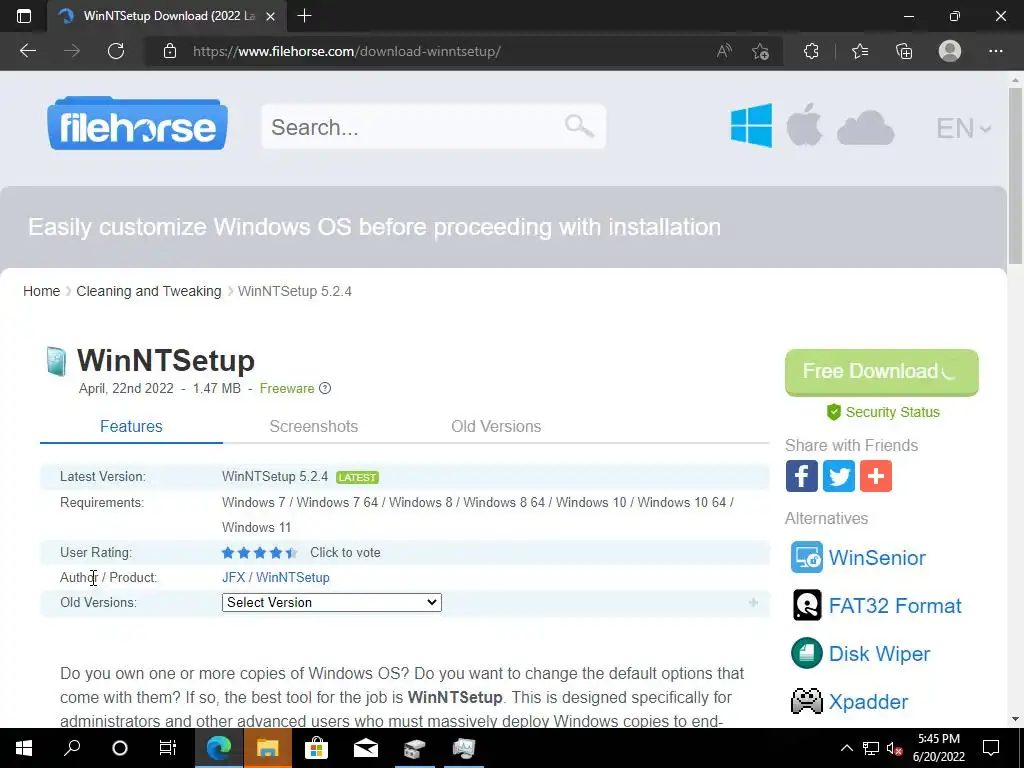
Task: Open Mail app from taskbar
Action: pos(365,748)
